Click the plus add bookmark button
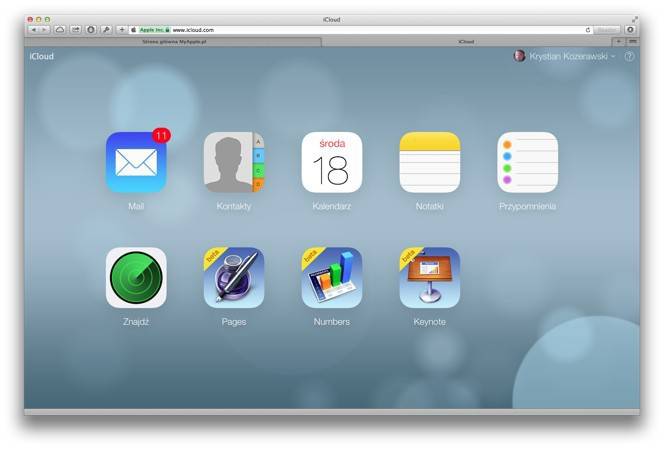The image size is (664, 449). click(x=122, y=30)
